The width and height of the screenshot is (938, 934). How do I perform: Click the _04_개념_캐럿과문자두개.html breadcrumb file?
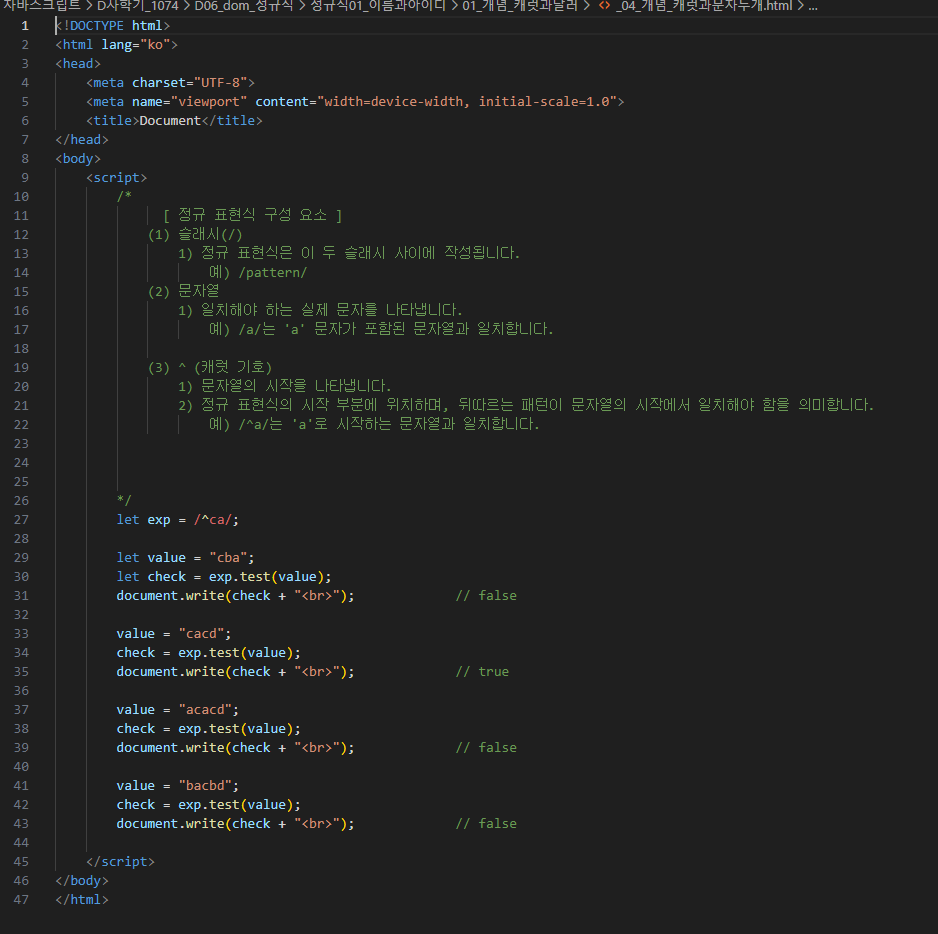(x=704, y=6)
